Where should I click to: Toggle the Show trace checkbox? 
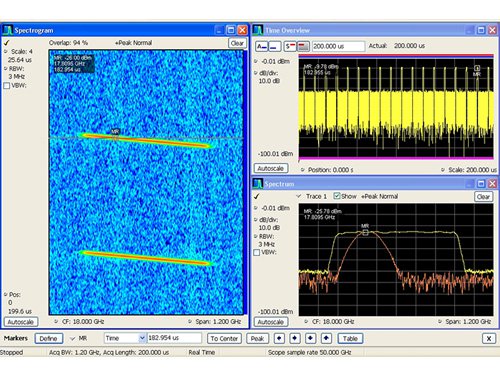tap(337, 196)
